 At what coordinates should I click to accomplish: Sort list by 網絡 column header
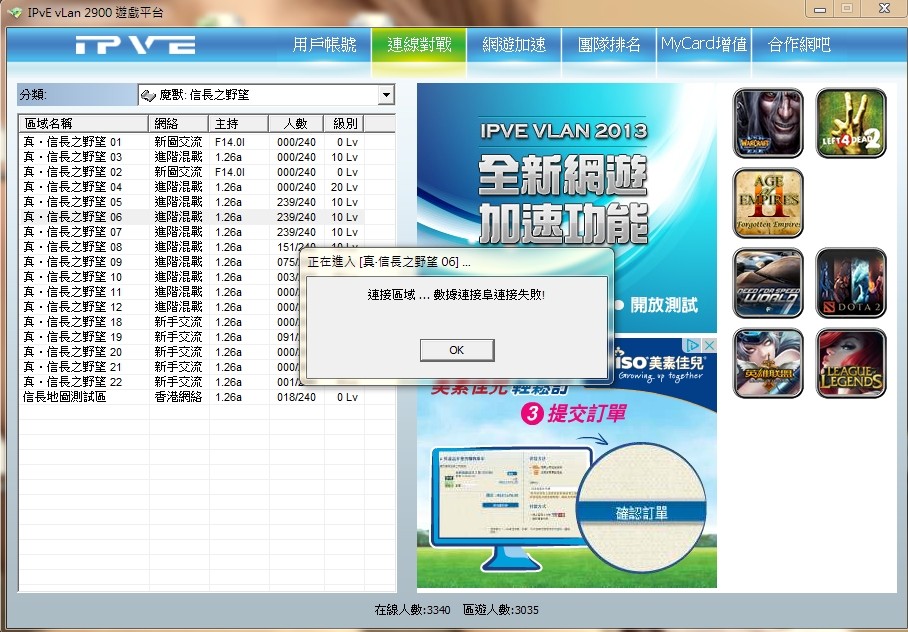(x=178, y=124)
